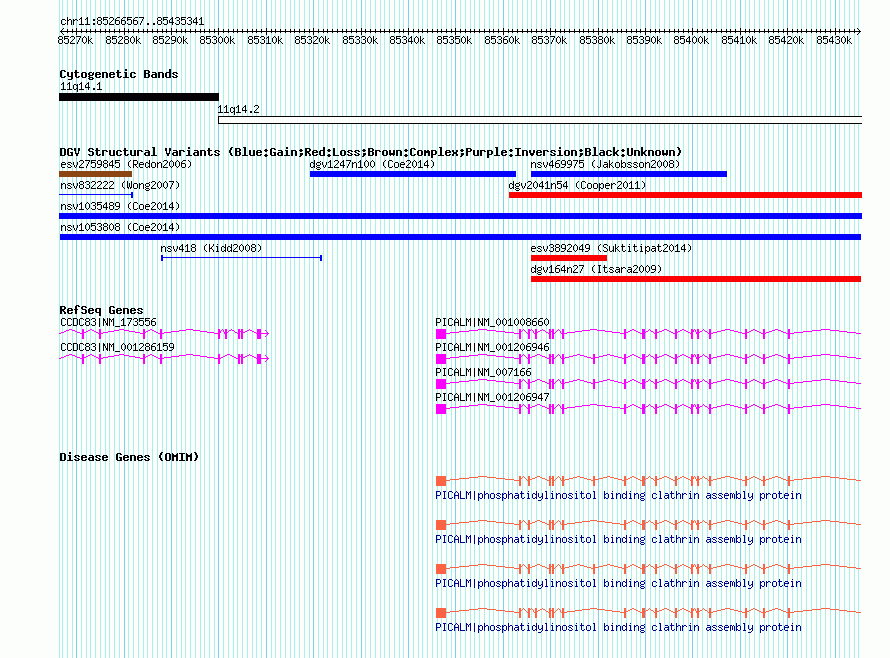Image resolution: width=890 pixels, height=658 pixels.
Task: Click the 85350k ruler position label
Action: pyautogui.click(x=455, y=40)
